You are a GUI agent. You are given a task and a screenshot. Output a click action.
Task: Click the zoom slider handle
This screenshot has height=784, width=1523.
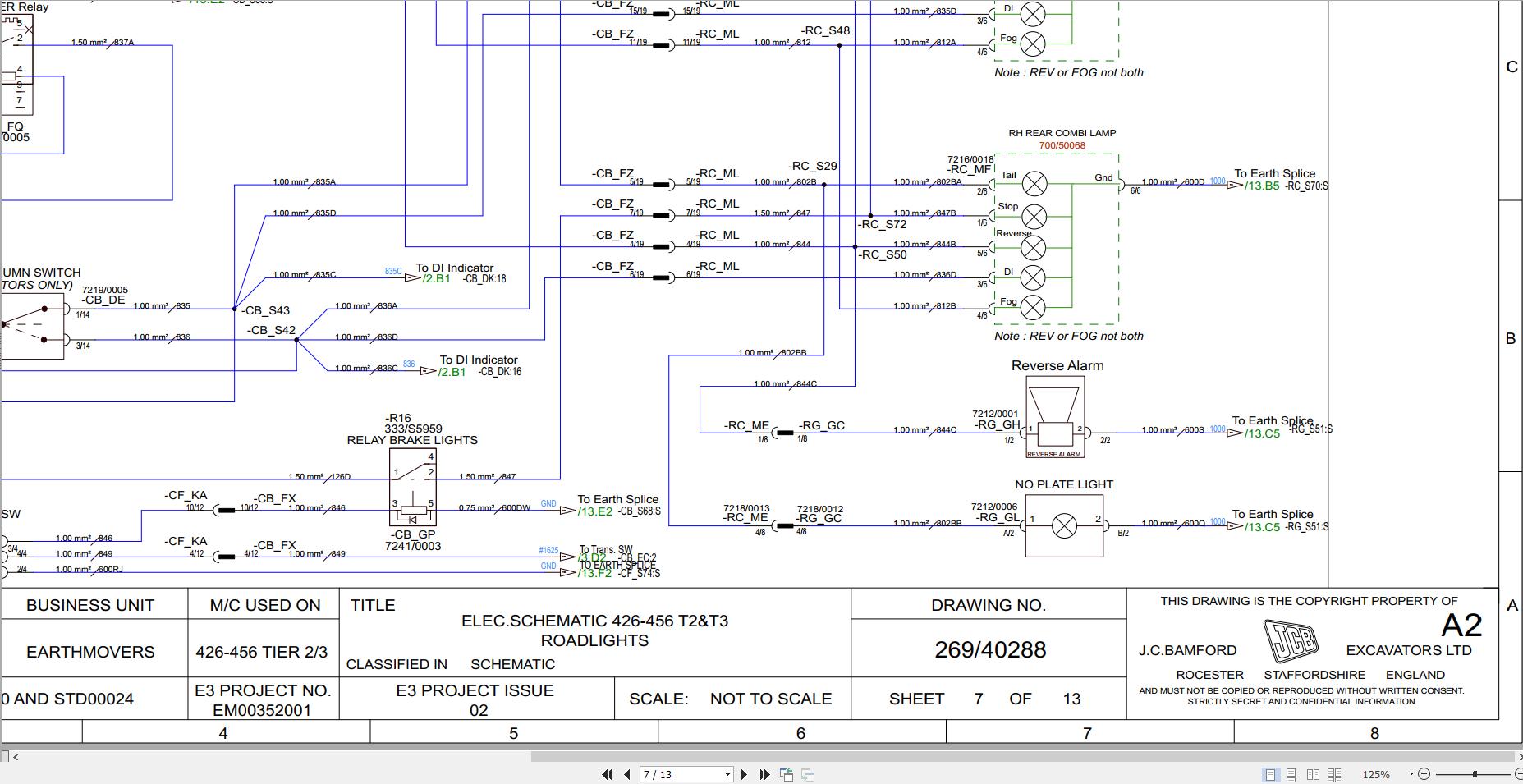tap(1475, 773)
